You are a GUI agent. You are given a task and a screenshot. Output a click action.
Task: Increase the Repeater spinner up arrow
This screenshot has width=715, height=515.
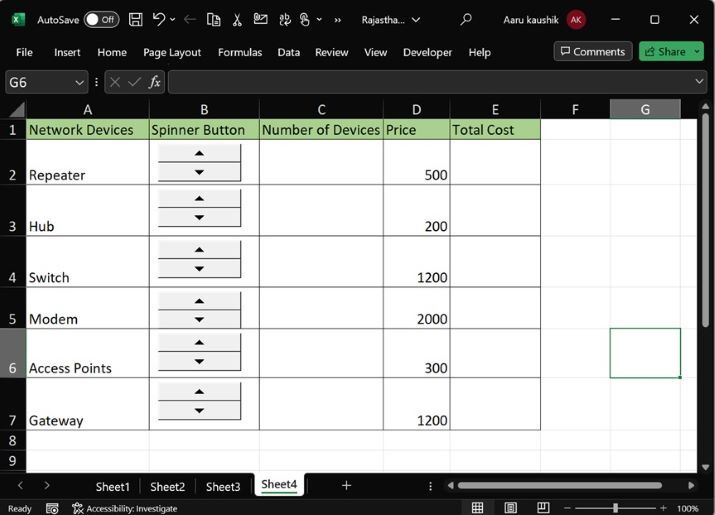point(199,153)
